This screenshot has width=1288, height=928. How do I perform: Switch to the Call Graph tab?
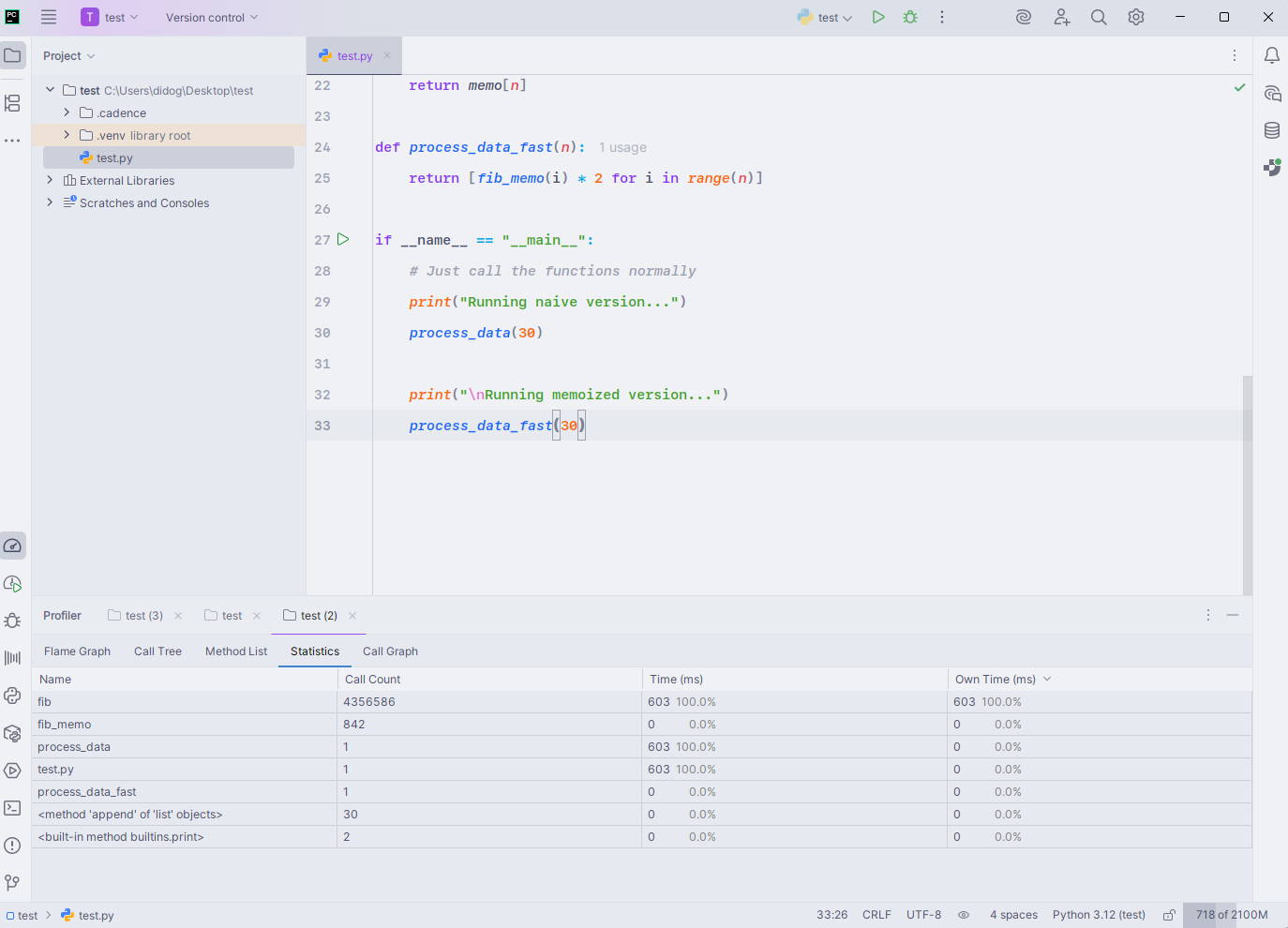click(x=390, y=651)
